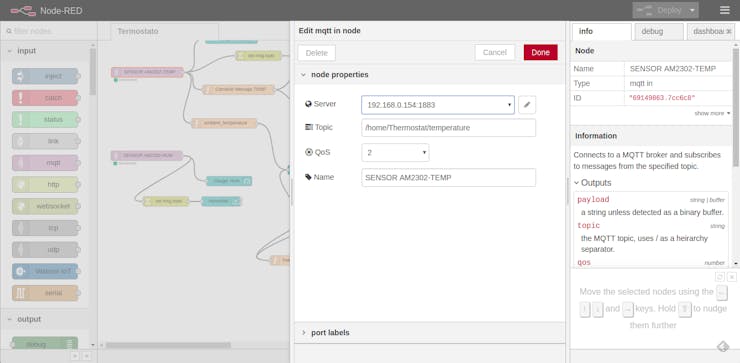Refresh the tip in the tips box
This screenshot has height=363, width=740.
720,277
